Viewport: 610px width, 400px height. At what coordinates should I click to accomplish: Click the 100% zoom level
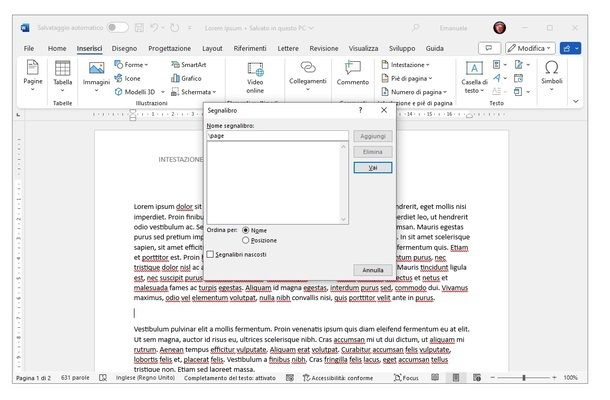(570, 377)
